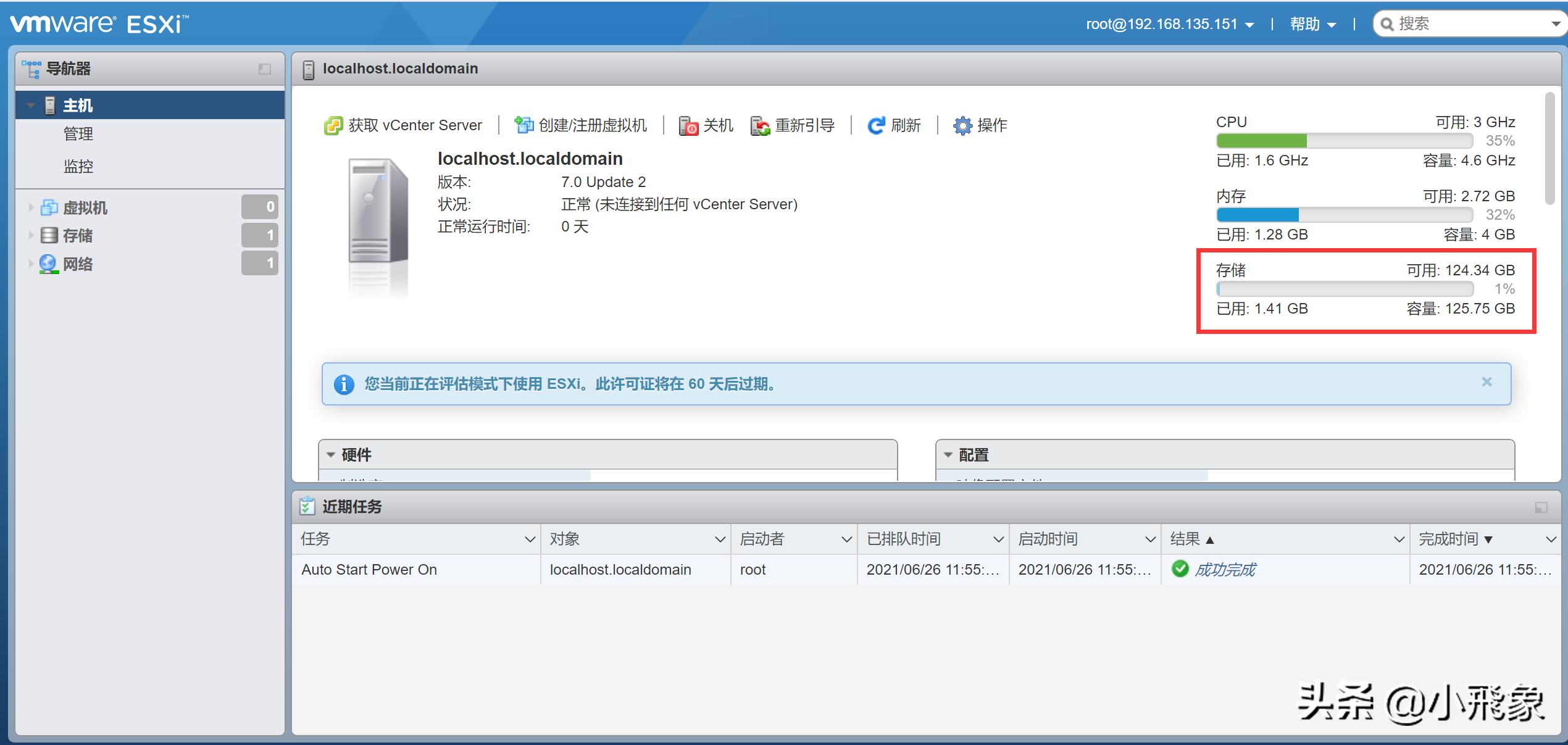Open the 任务 column filter dropdown
The image size is (1568, 745).
[x=530, y=539]
